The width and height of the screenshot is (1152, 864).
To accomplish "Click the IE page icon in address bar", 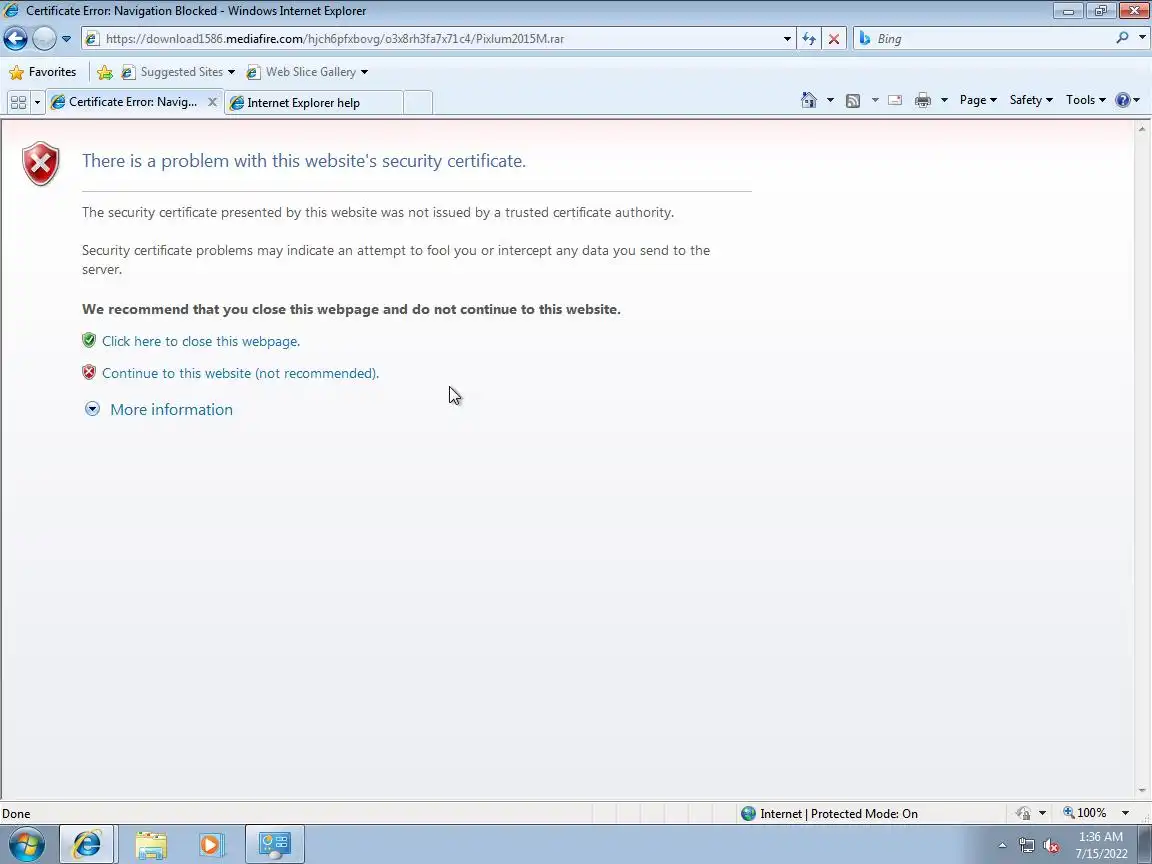I will click(93, 39).
